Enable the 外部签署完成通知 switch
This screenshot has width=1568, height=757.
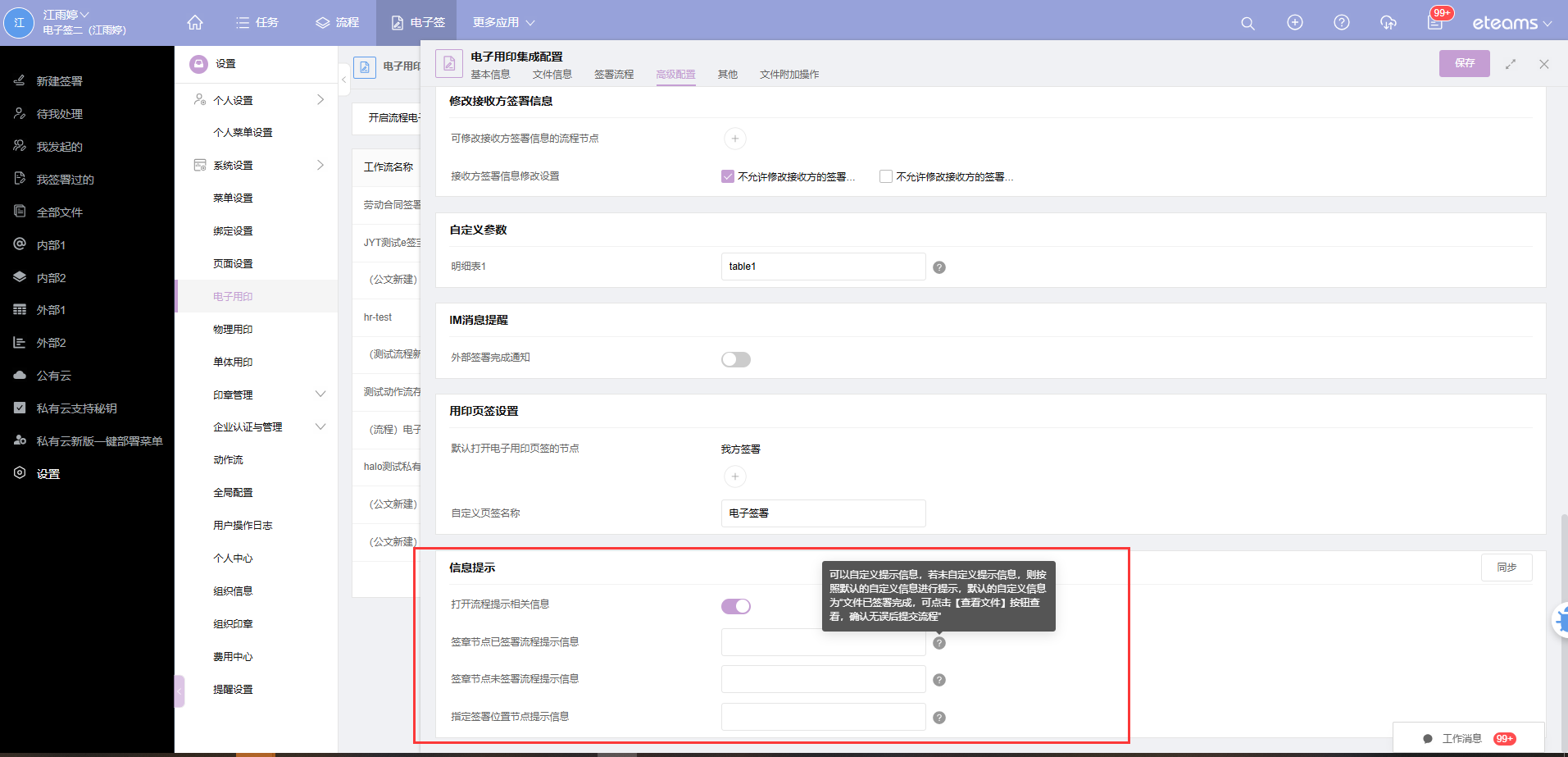pos(736,359)
